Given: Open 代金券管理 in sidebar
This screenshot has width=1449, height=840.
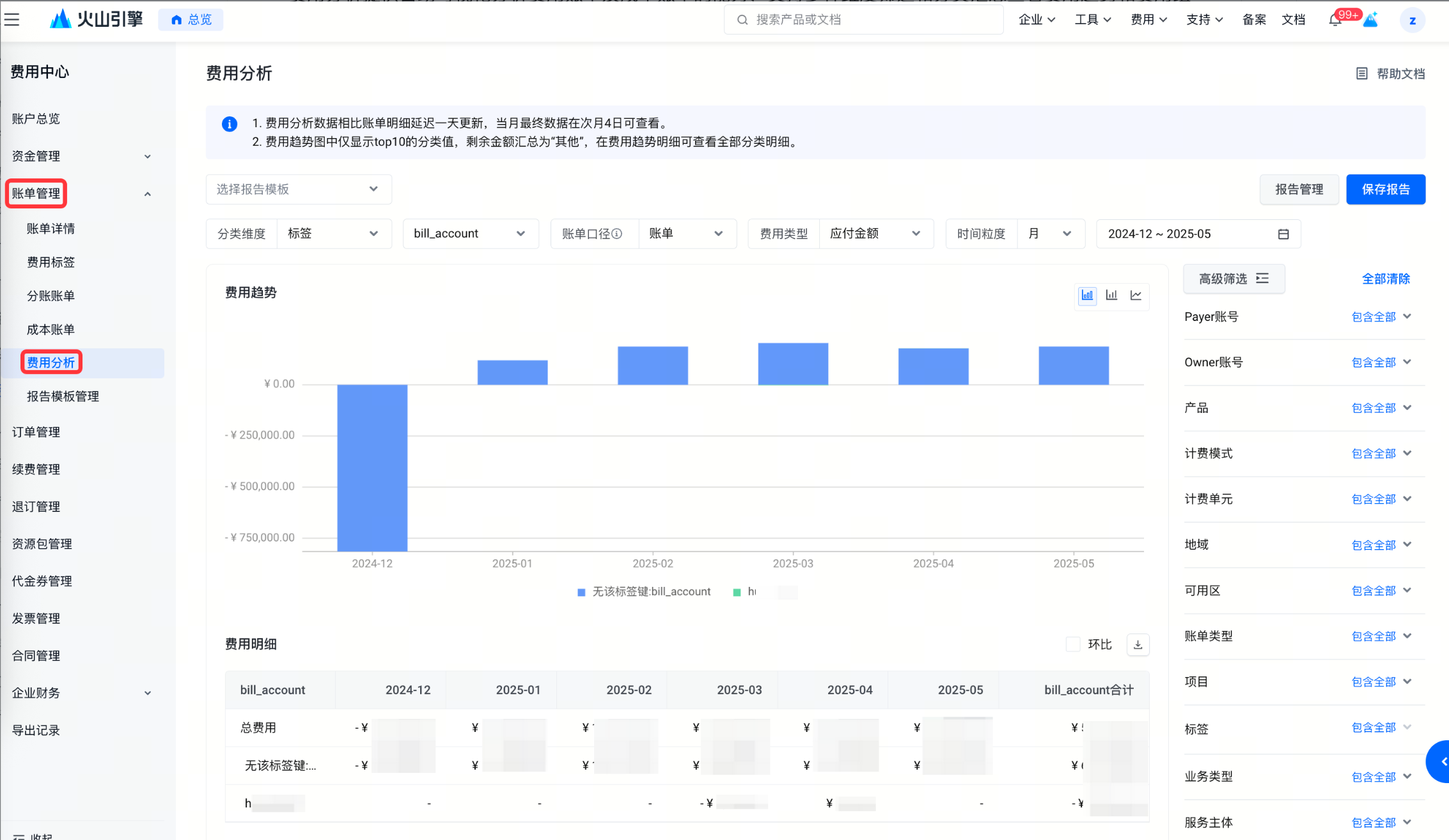Looking at the screenshot, I should coord(42,581).
